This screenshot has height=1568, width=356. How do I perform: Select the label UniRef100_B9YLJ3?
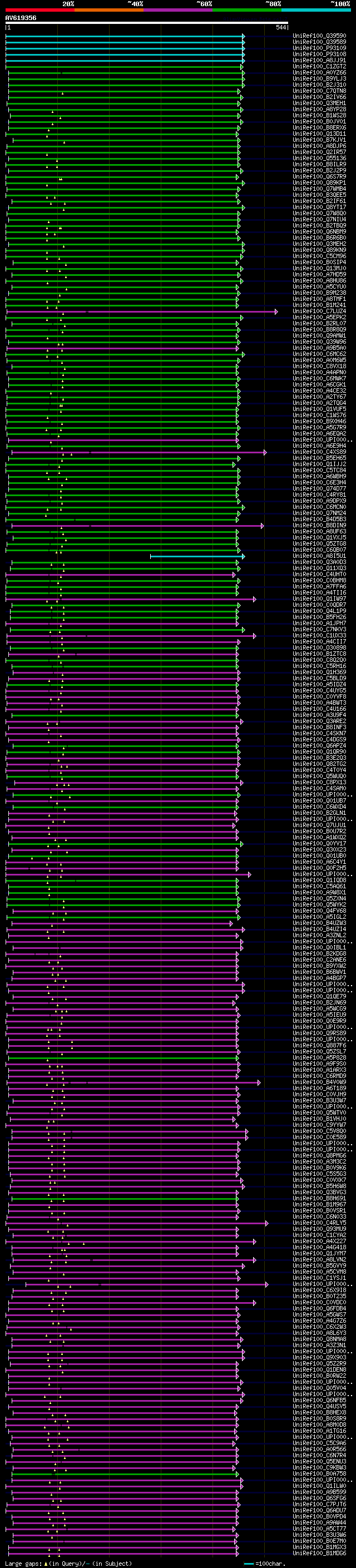tap(319, 78)
